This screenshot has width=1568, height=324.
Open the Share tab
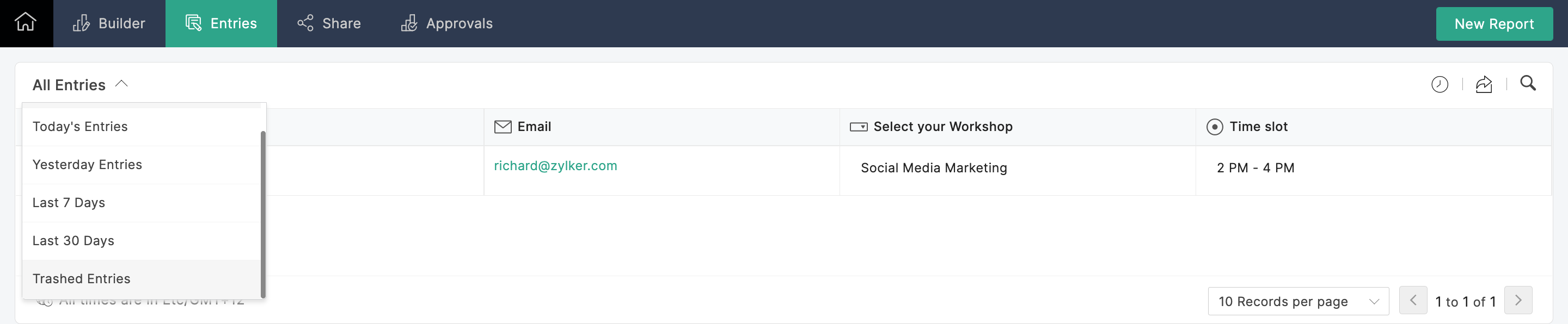tap(329, 24)
